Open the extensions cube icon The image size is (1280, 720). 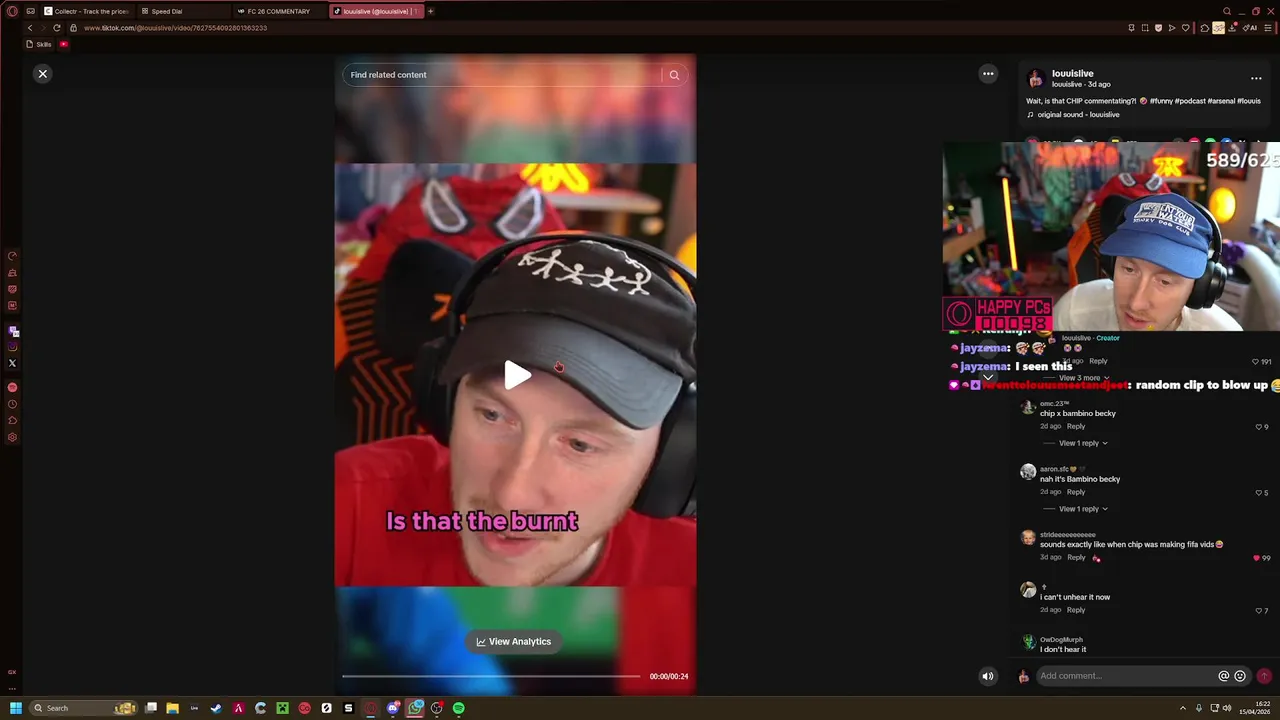click(1205, 28)
